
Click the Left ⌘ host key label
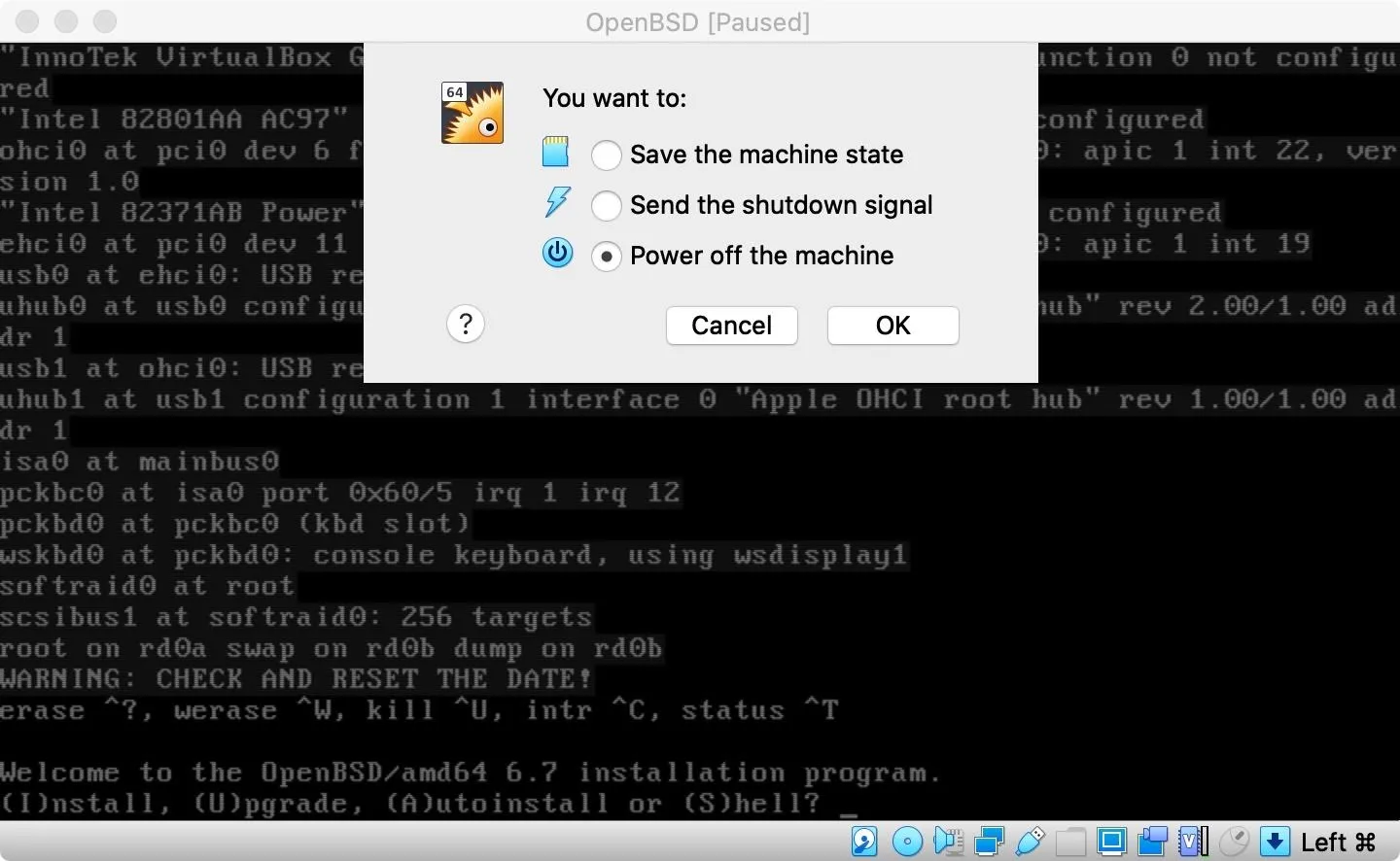pos(1339,842)
